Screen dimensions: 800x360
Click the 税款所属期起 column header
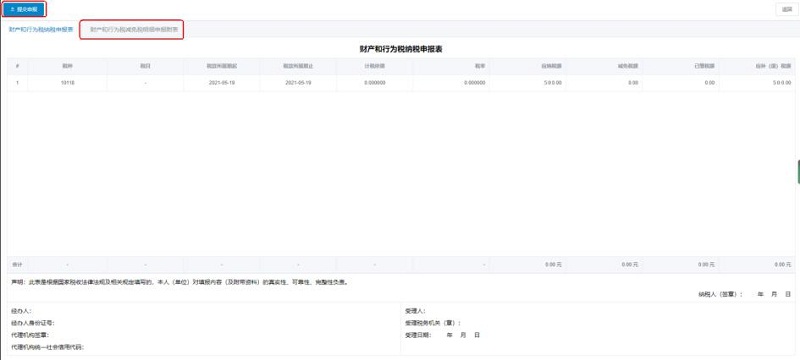coord(221,66)
